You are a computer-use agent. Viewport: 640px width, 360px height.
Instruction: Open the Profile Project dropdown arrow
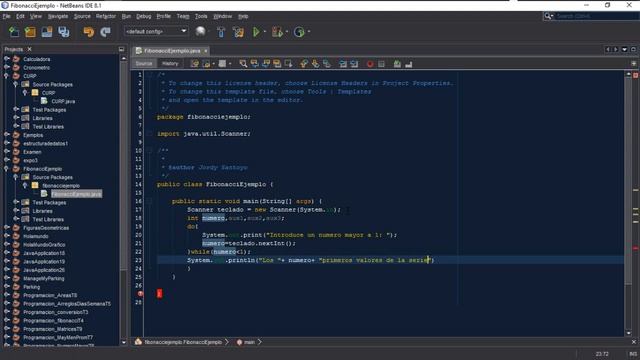309,32
